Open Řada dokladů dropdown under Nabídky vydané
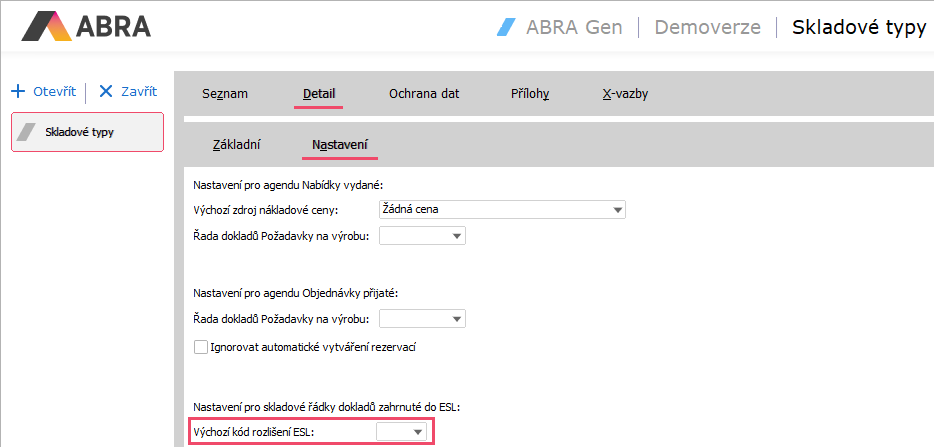The width and height of the screenshot is (934, 447). pyautogui.click(x=456, y=237)
